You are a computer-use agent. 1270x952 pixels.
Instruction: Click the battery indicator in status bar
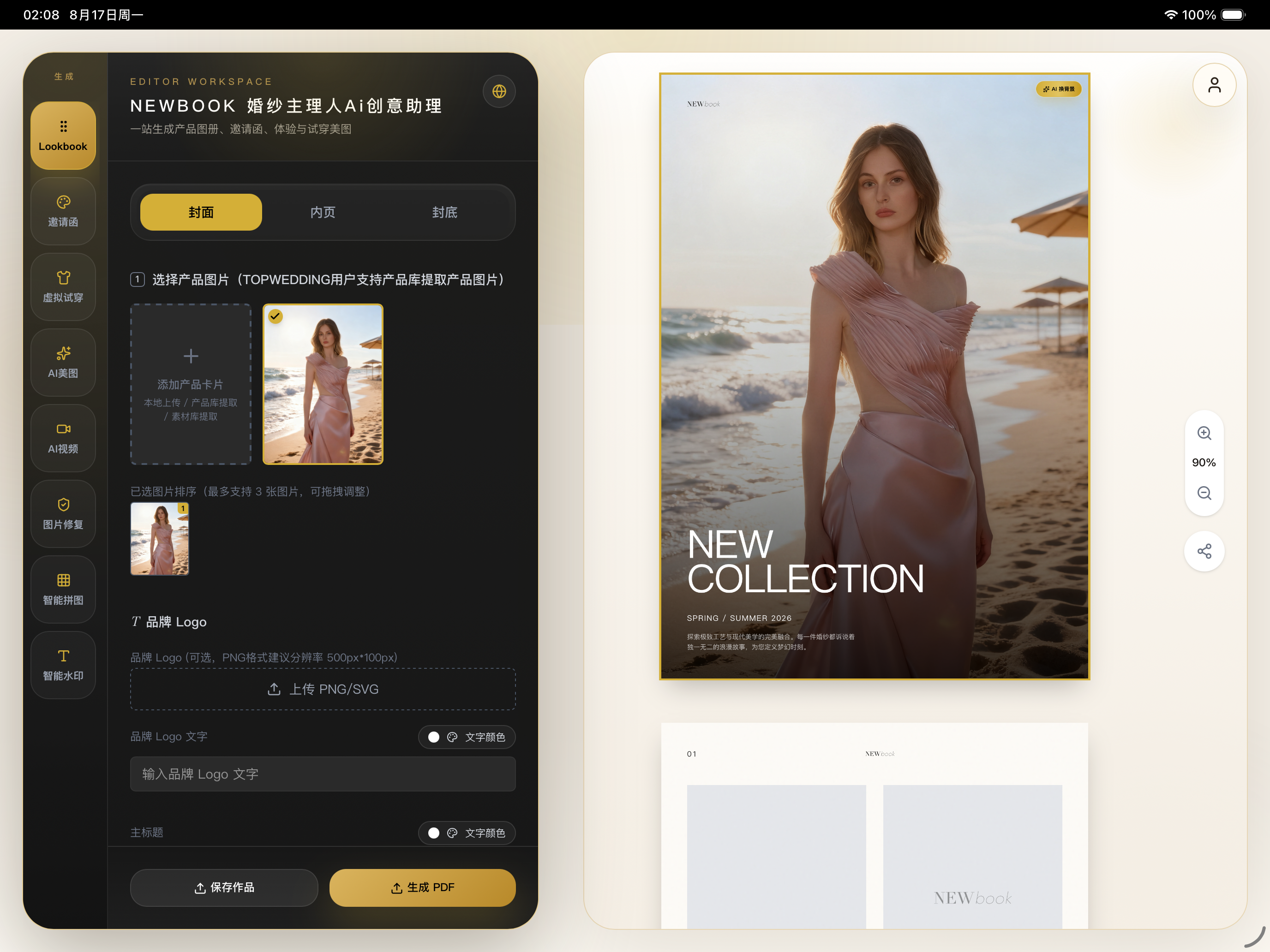pos(1233,15)
